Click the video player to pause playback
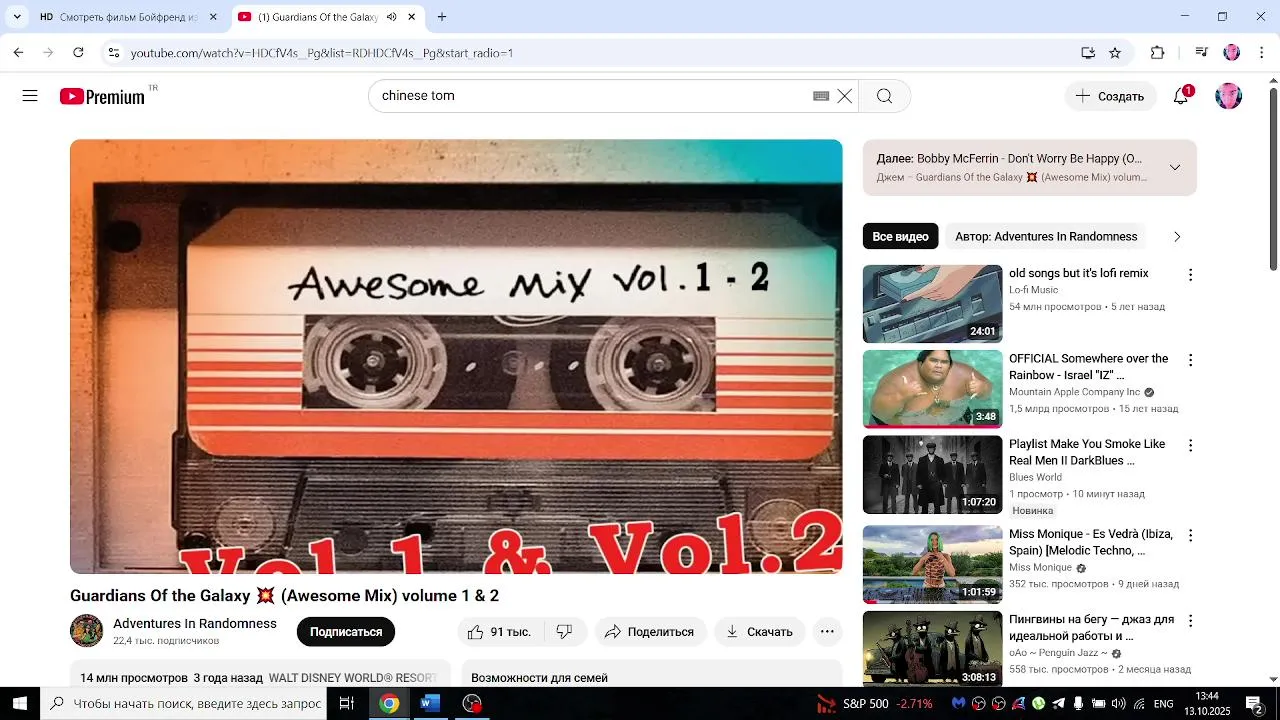 click(x=456, y=356)
